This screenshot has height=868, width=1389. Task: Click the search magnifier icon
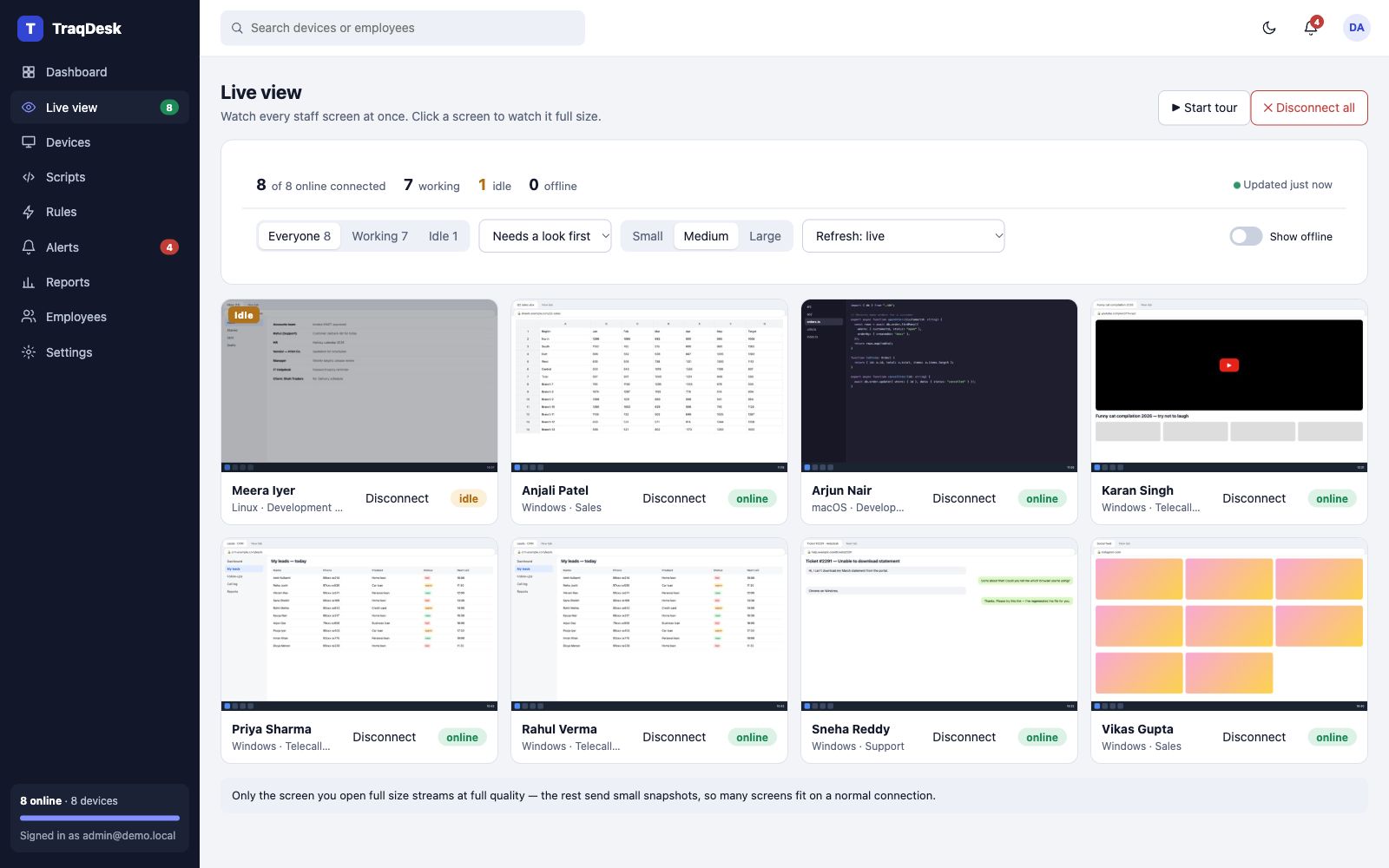point(237,28)
